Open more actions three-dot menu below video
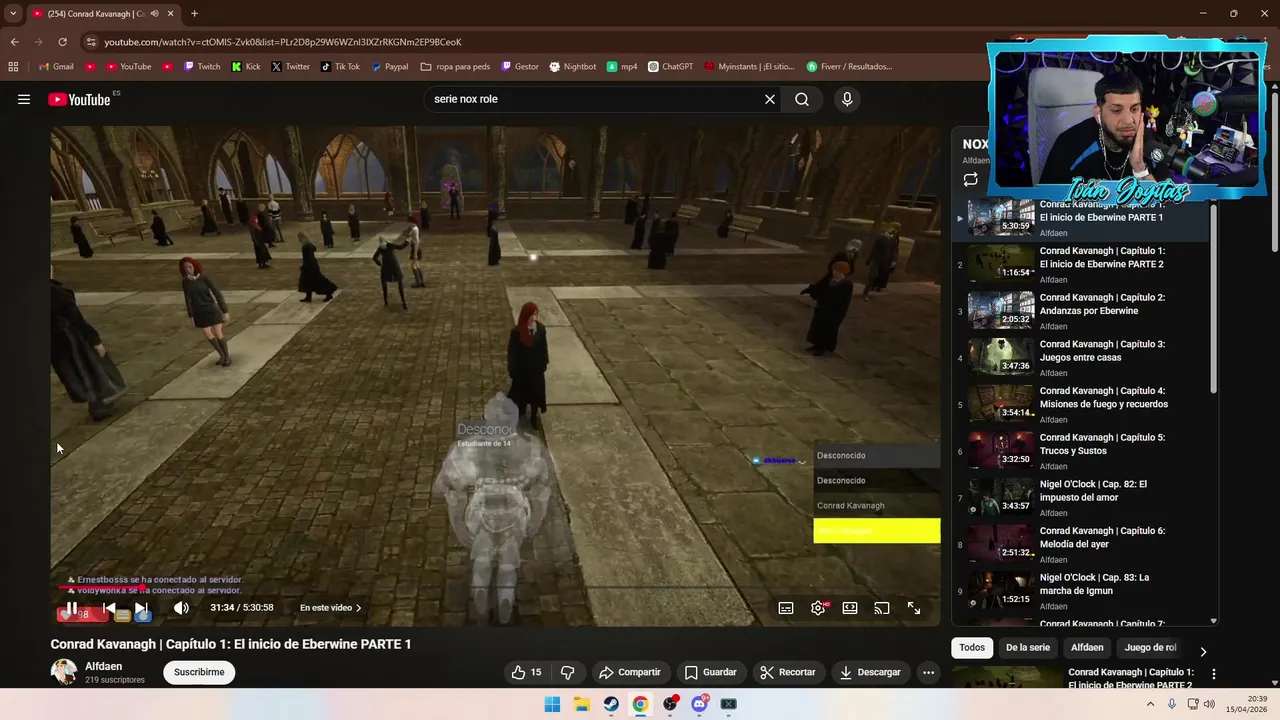The width and height of the screenshot is (1280, 720). [928, 672]
